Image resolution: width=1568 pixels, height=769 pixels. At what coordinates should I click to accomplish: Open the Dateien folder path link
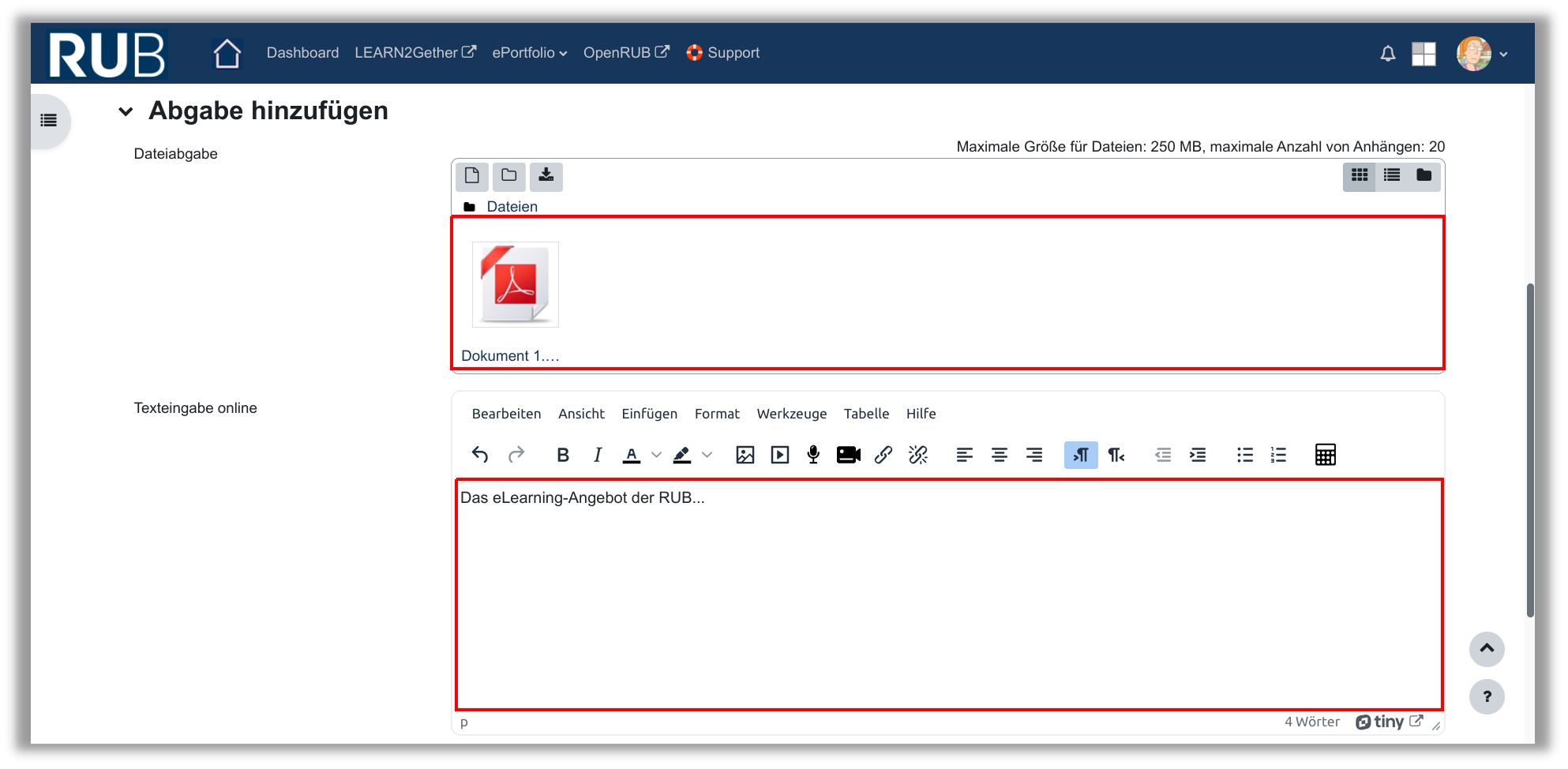(512, 207)
